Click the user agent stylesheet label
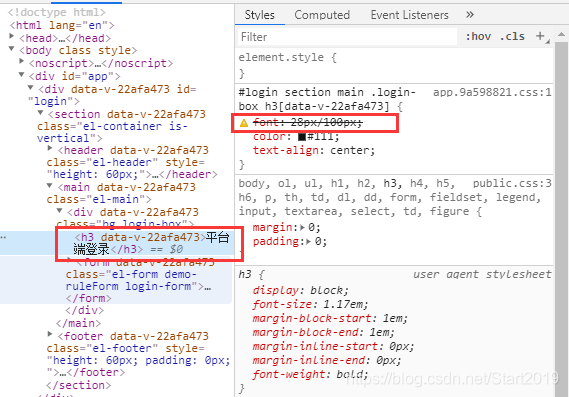Screen dimensions: 569x397 pyautogui.click(x=482, y=274)
